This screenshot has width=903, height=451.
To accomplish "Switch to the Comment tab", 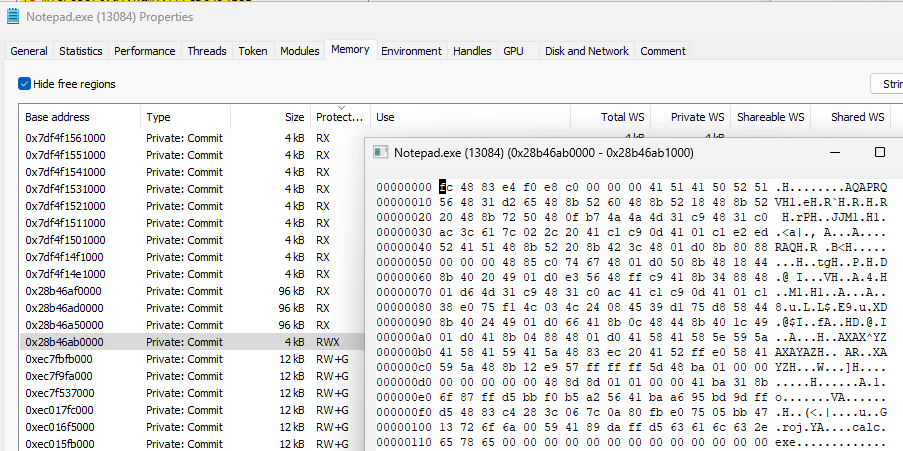I will tap(663, 51).
